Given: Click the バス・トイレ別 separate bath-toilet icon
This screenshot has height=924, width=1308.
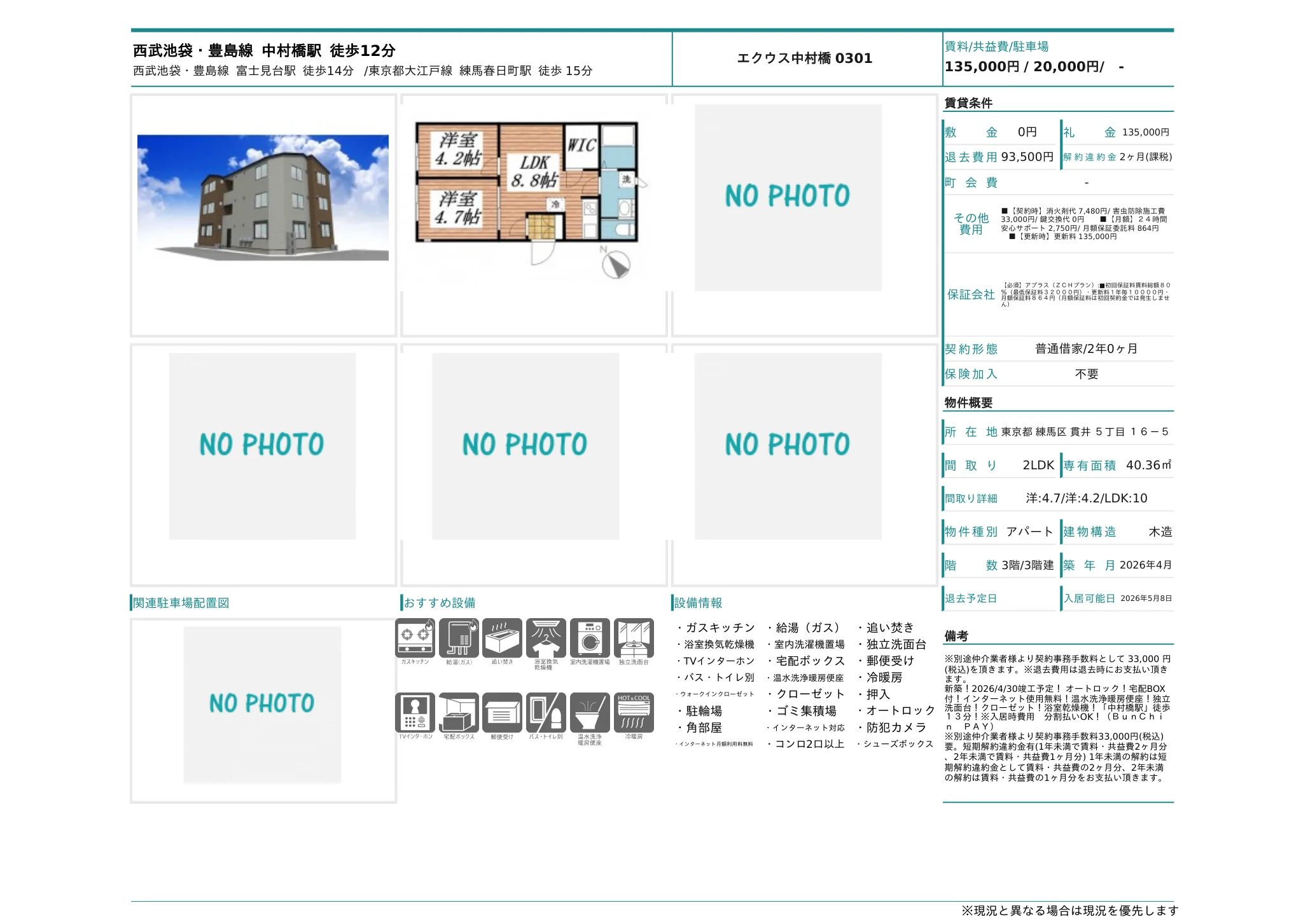Looking at the screenshot, I should (546, 712).
